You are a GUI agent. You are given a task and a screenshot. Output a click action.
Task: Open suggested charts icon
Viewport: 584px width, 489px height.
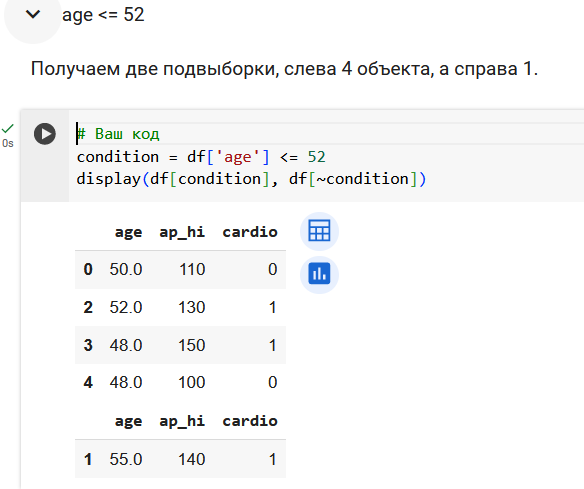click(319, 274)
